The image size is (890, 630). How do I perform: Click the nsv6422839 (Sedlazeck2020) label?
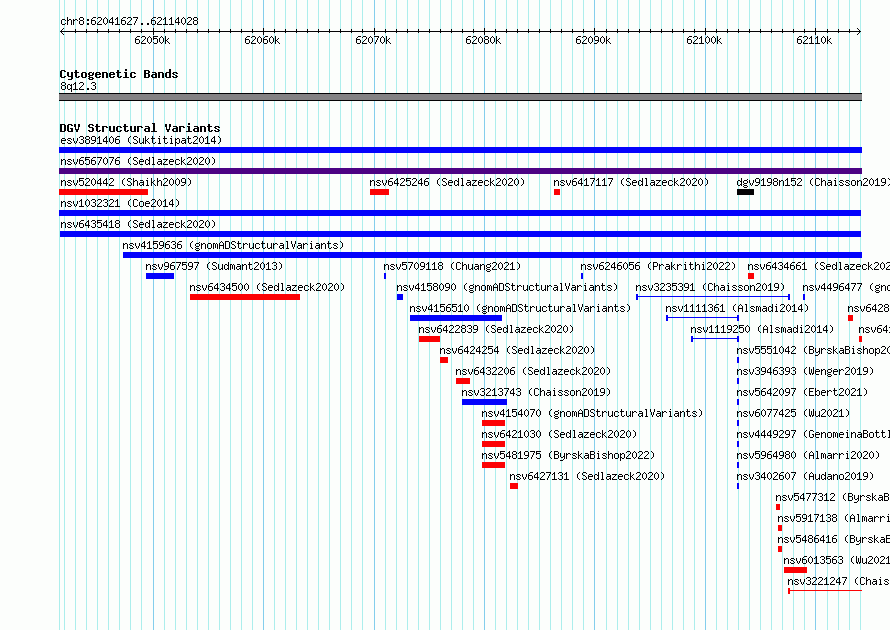coord(496,329)
